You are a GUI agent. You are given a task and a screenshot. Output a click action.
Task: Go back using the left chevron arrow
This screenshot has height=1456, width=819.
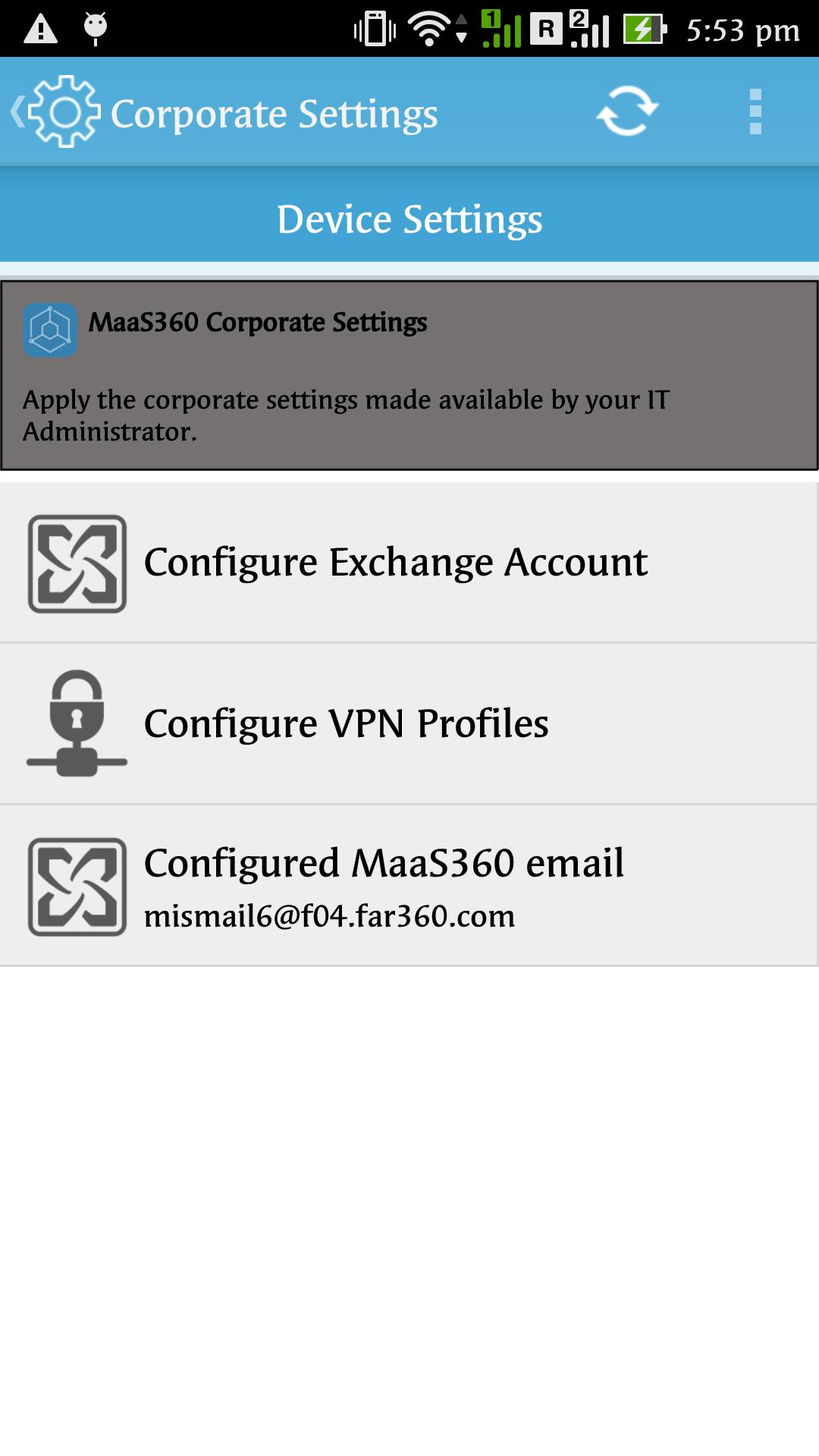click(17, 111)
